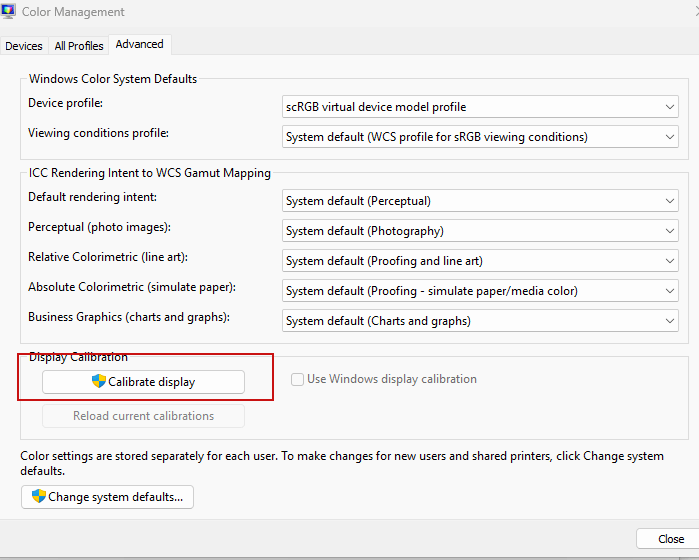699x560 pixels.
Task: Click the shield icon on Calibrate display
Action: coord(99,381)
